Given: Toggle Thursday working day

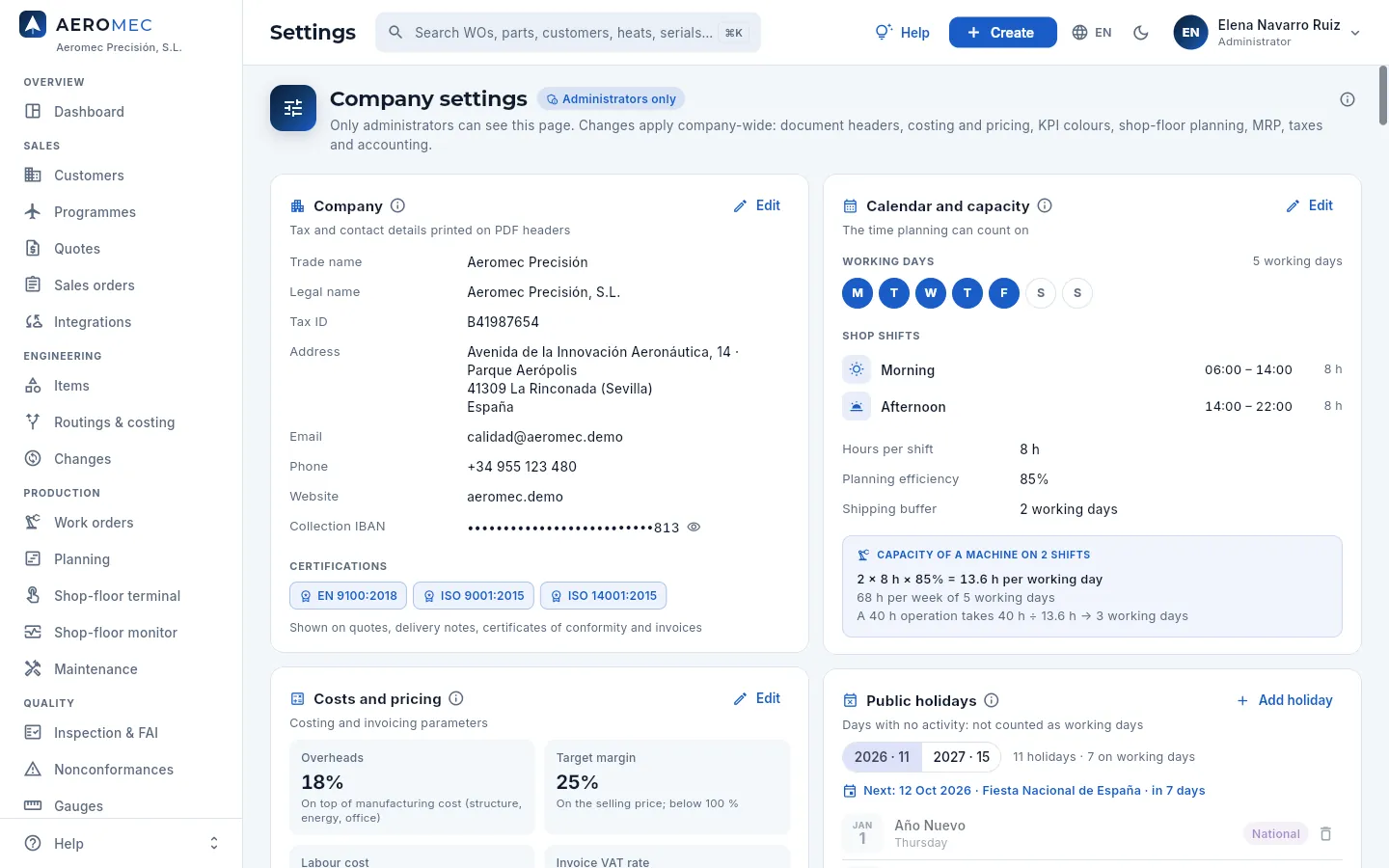Looking at the screenshot, I should click(967, 293).
